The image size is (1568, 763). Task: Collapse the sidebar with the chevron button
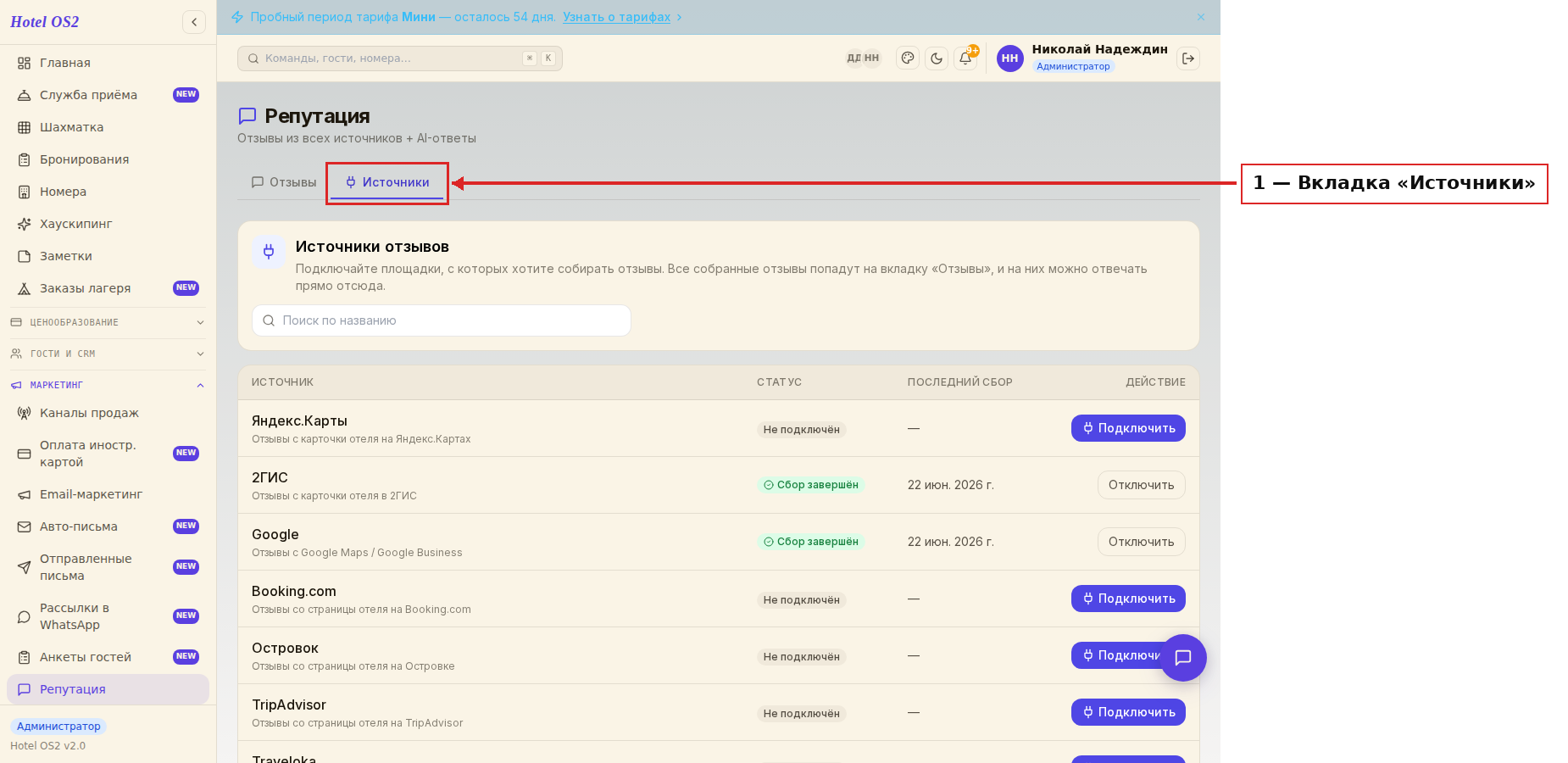click(194, 22)
